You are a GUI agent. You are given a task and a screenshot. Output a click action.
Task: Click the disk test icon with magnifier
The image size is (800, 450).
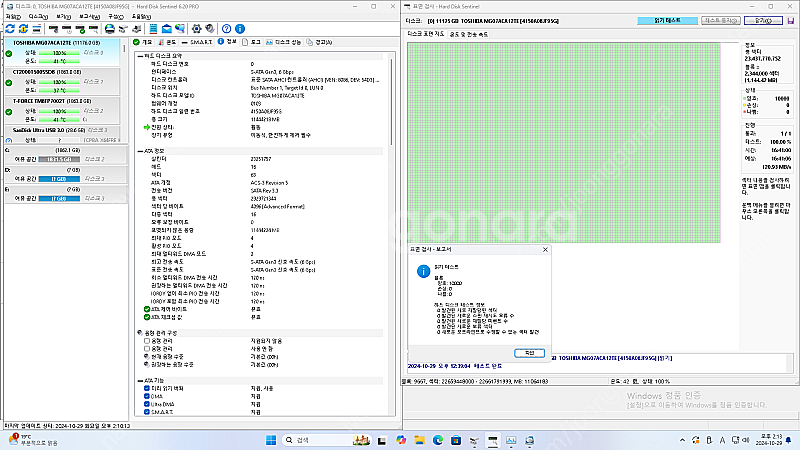(93, 29)
